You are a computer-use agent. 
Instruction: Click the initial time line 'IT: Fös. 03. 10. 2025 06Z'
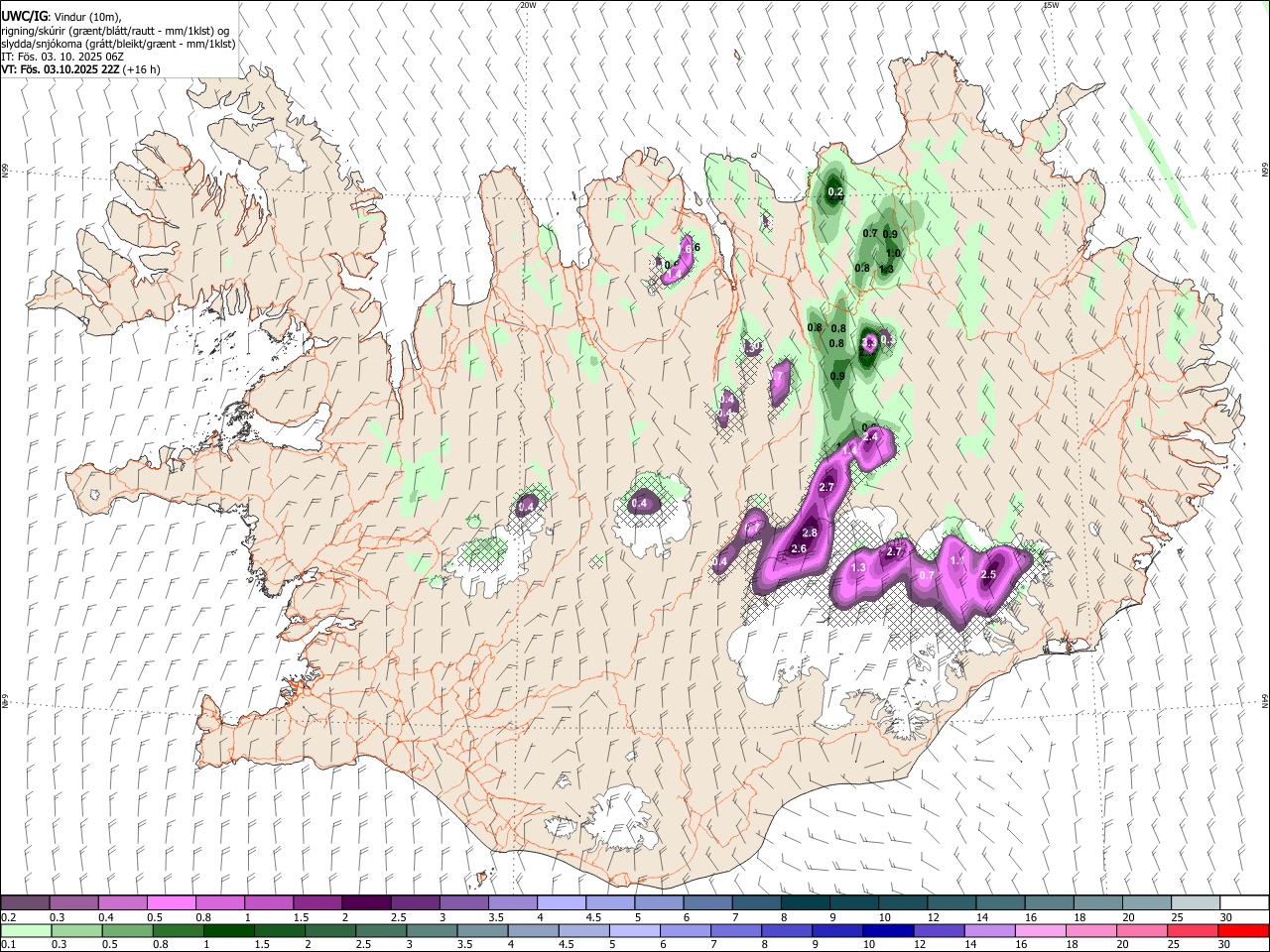63,57
